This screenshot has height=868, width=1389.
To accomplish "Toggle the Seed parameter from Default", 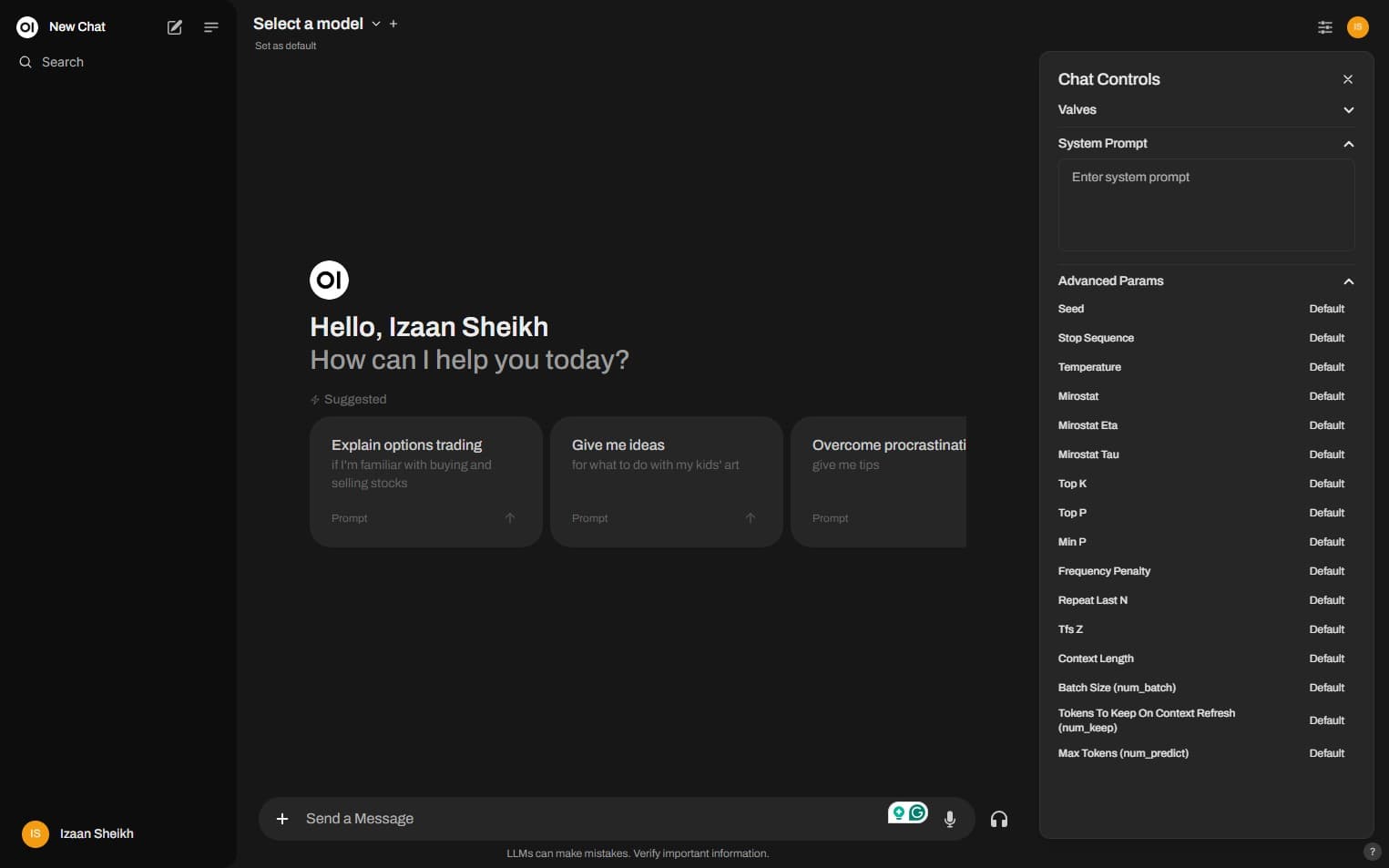I will pos(1327,309).
